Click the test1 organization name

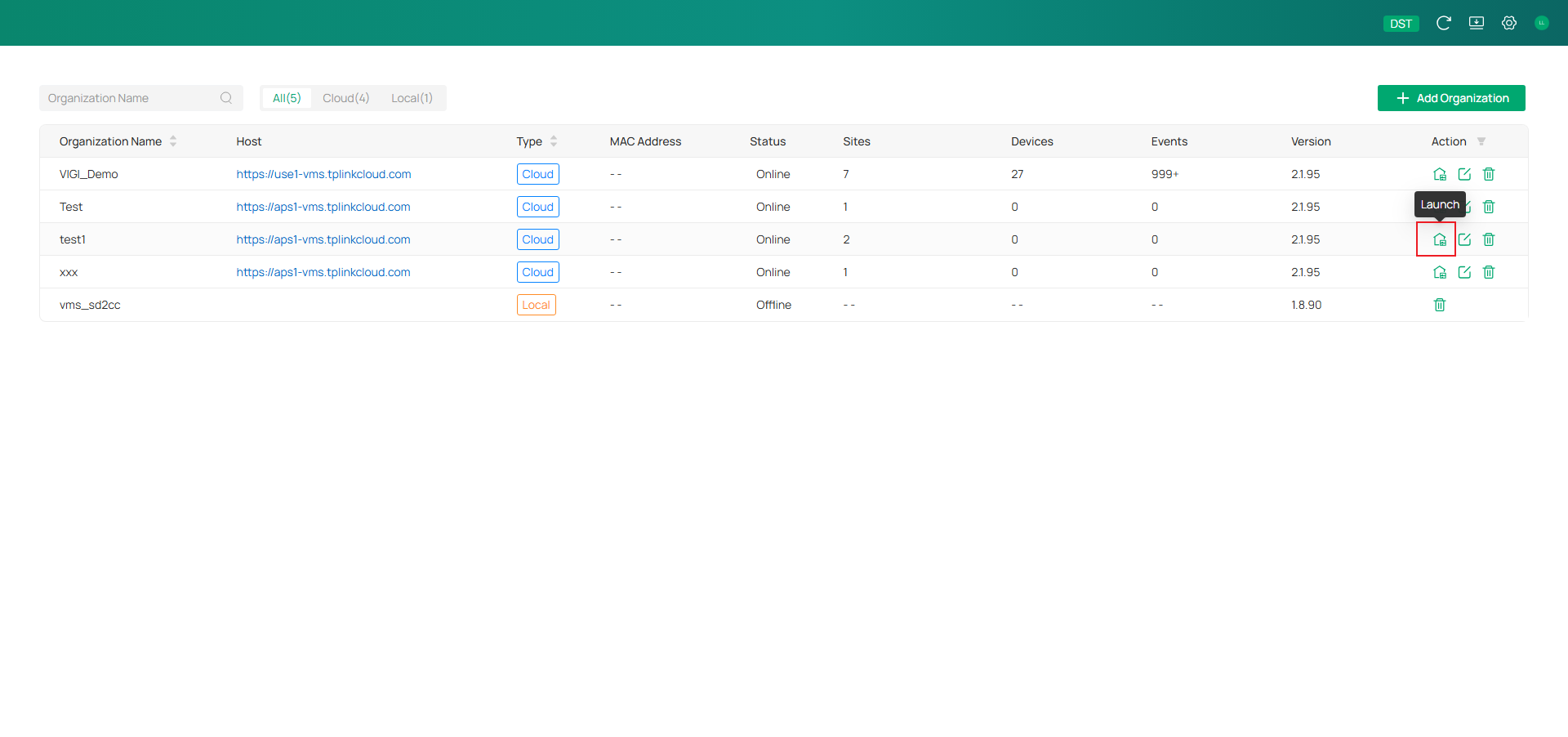coord(73,239)
